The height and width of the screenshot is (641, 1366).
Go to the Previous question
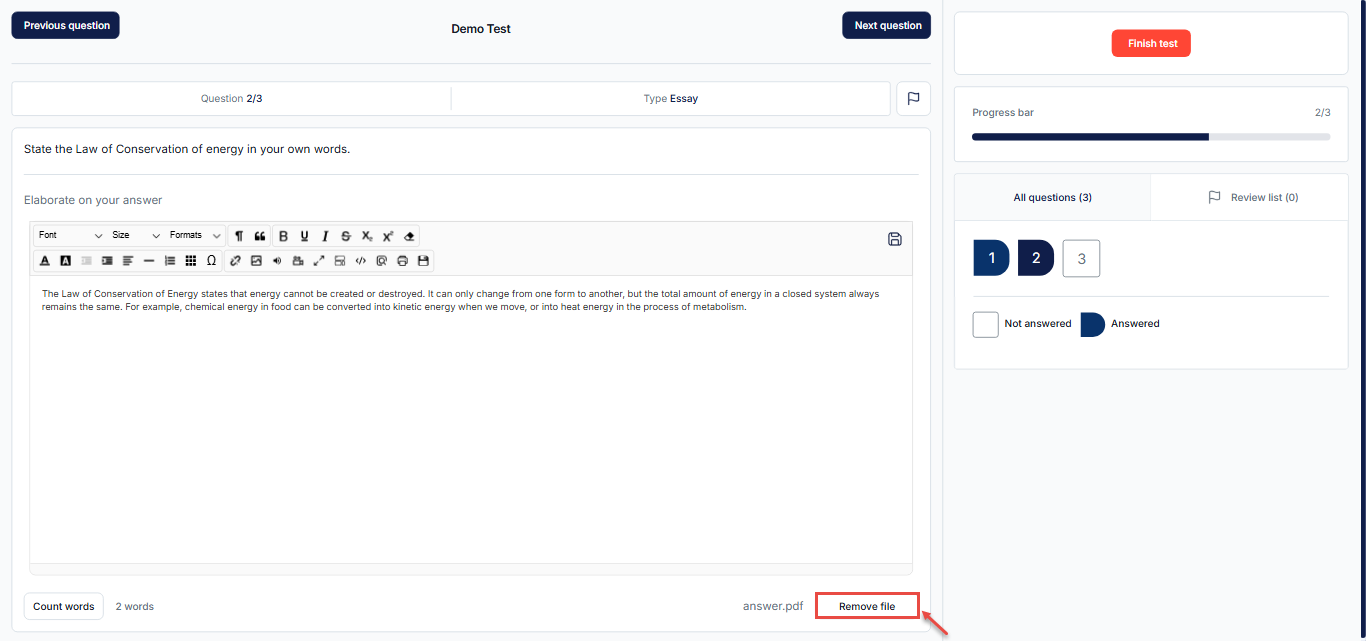[x=66, y=25]
